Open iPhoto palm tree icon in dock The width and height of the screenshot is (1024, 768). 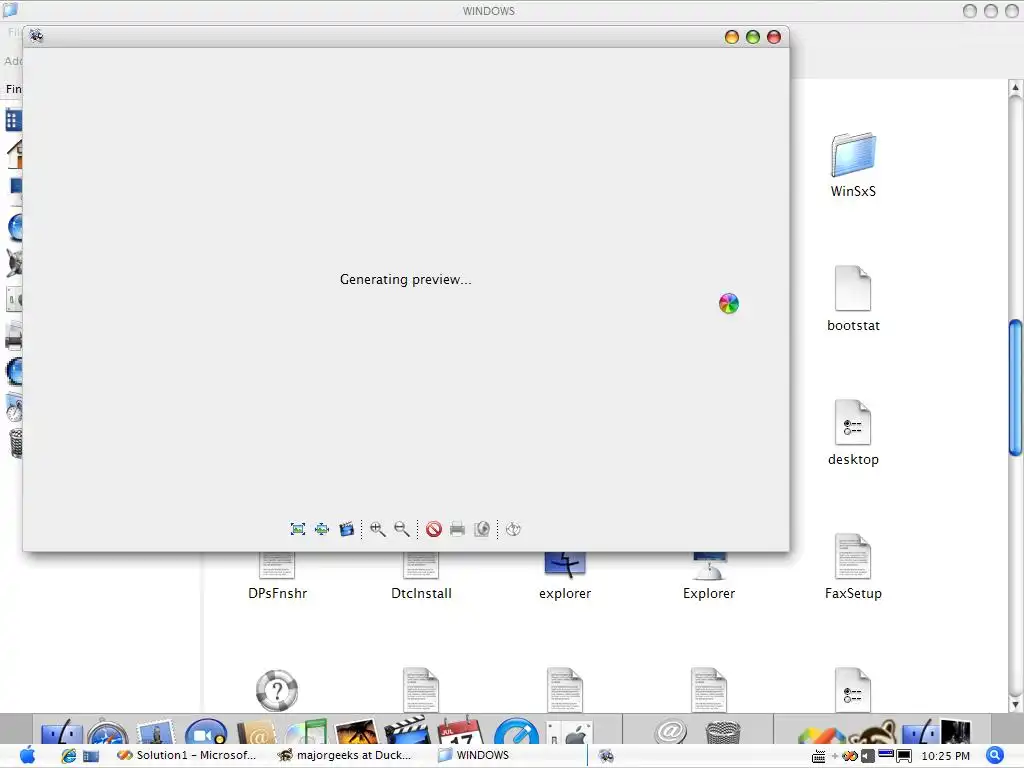tap(356, 731)
